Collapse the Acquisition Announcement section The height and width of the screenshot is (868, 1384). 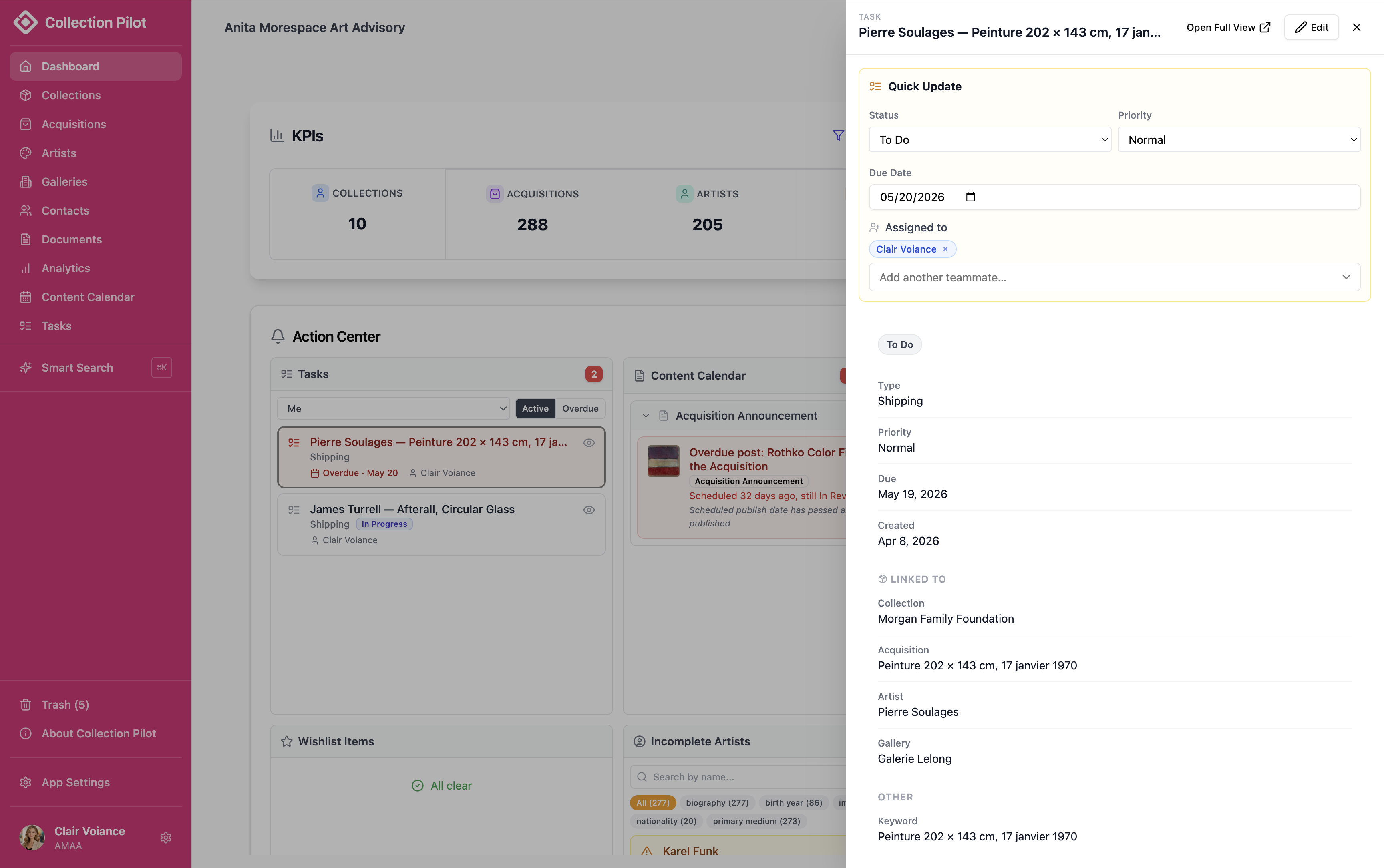646,416
